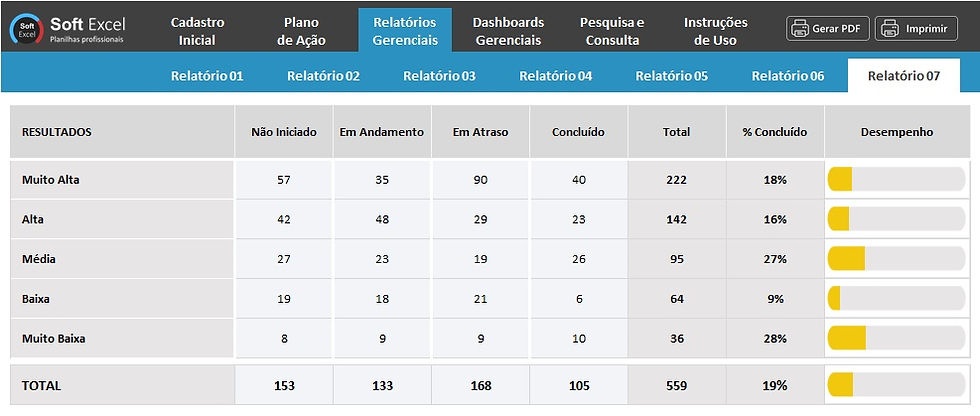Open the Cadastro Inicial menu
This screenshot has height=416, width=980.
(198, 31)
